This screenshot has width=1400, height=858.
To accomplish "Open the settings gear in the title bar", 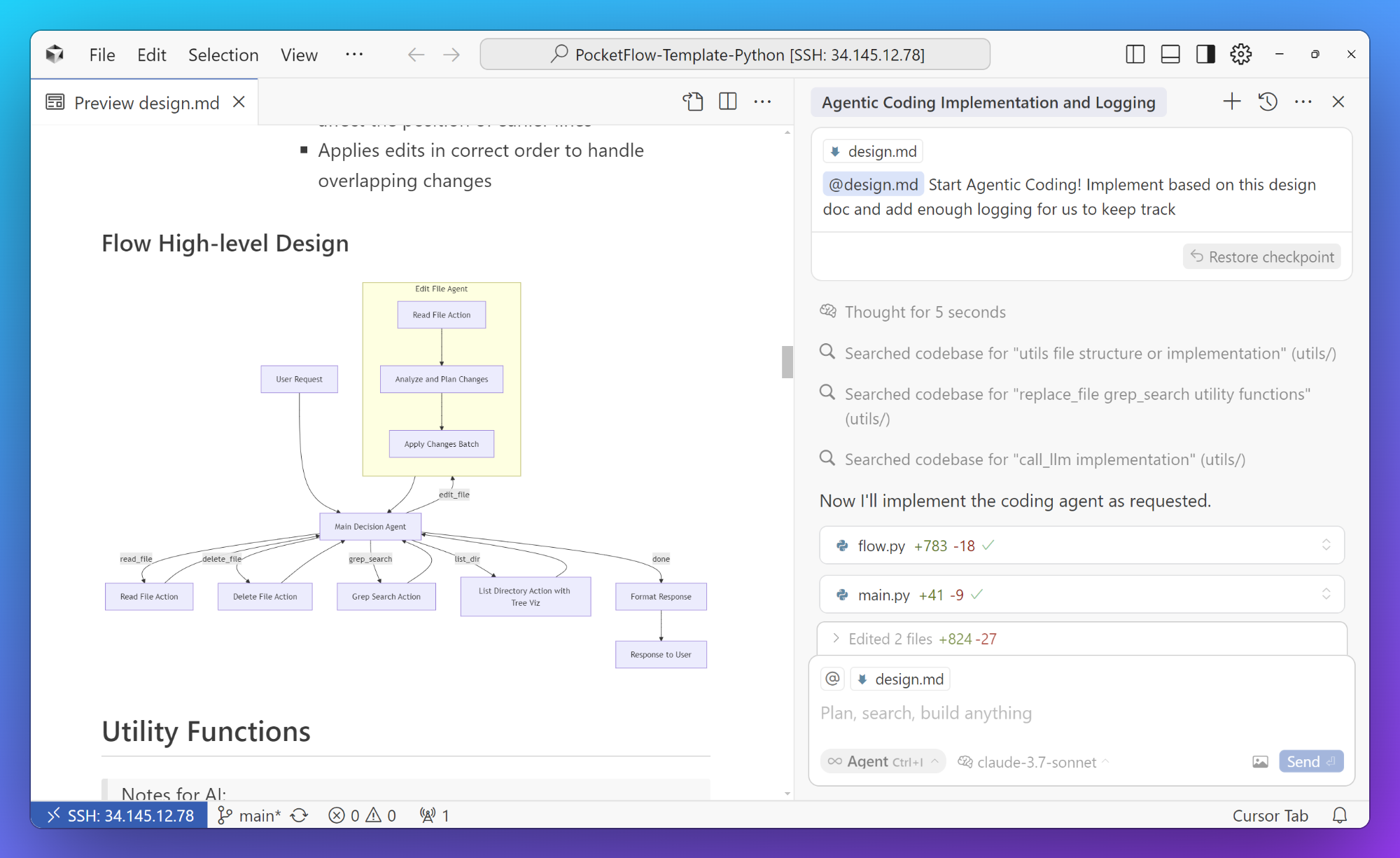I will click(x=1240, y=55).
